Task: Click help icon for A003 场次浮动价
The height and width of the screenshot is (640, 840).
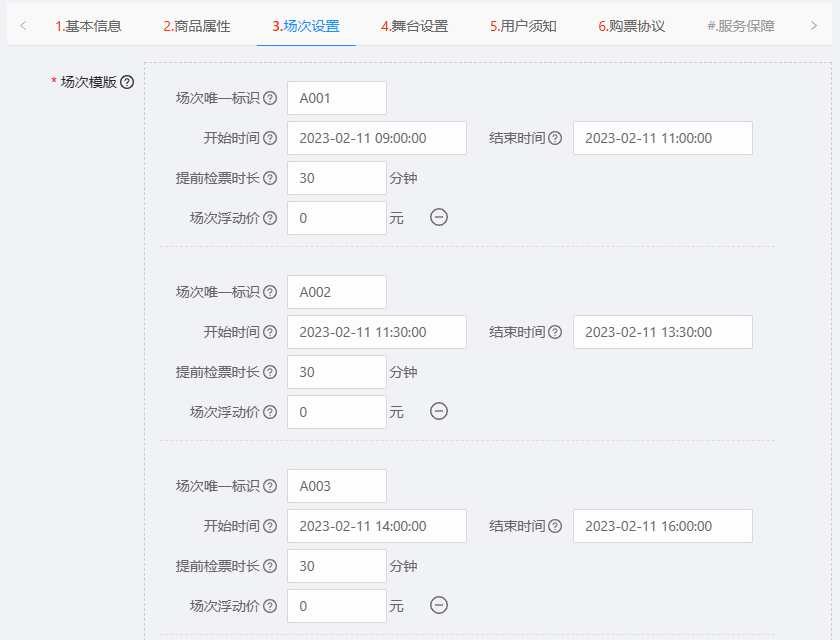Action: click(x=271, y=606)
